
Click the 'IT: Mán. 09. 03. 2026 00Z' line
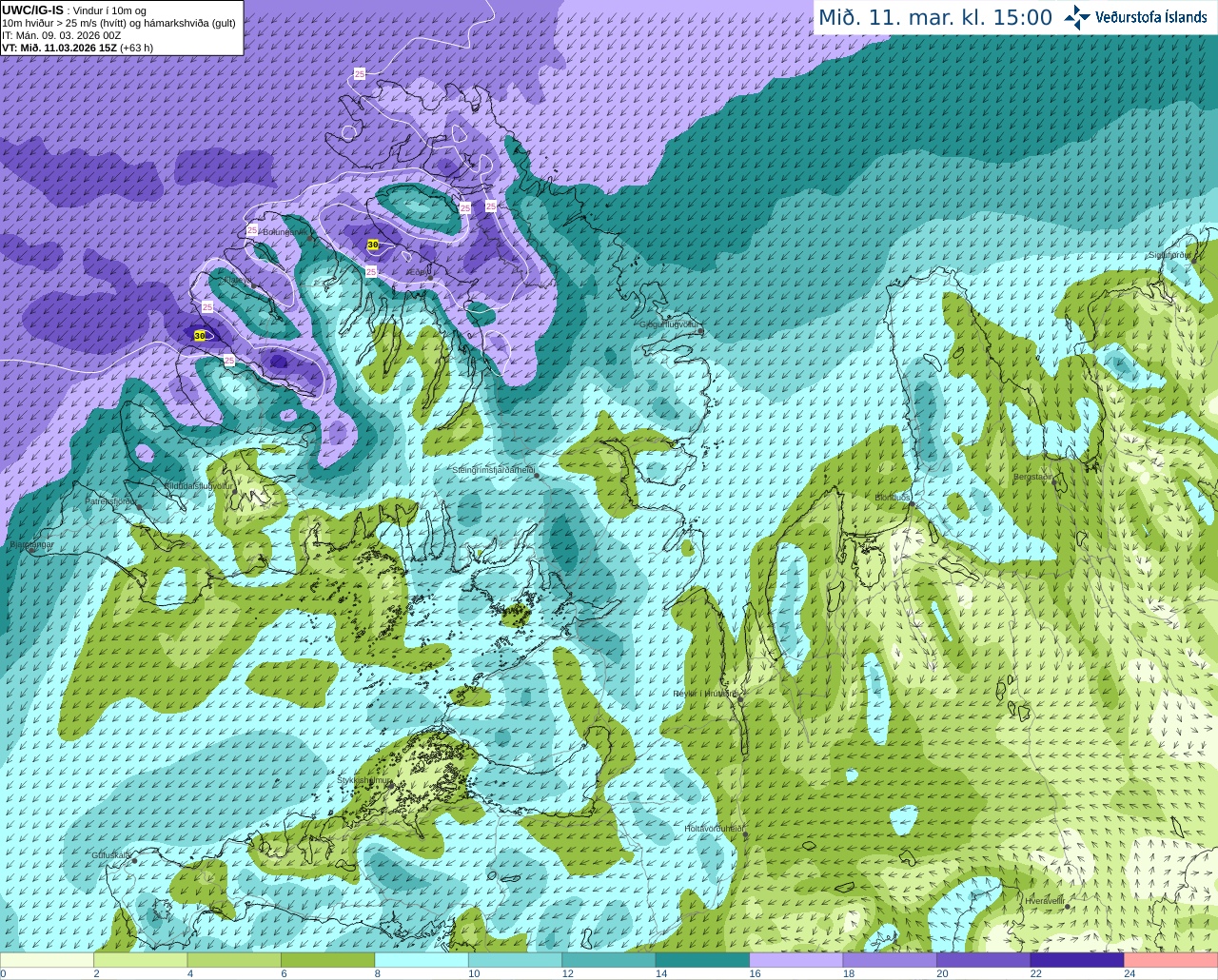tap(61, 35)
